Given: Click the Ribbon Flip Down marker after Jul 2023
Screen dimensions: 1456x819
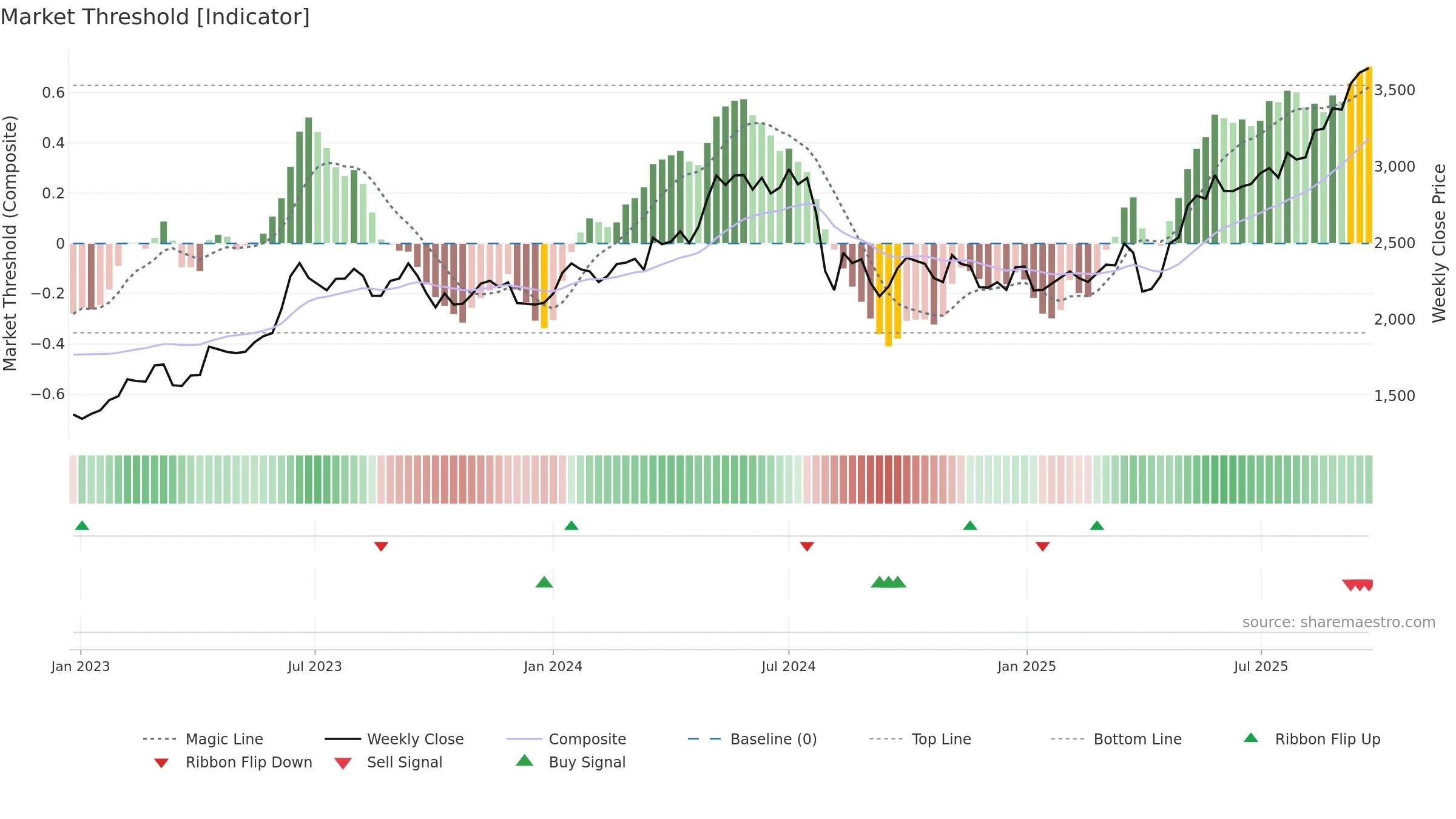Looking at the screenshot, I should pos(381,547).
